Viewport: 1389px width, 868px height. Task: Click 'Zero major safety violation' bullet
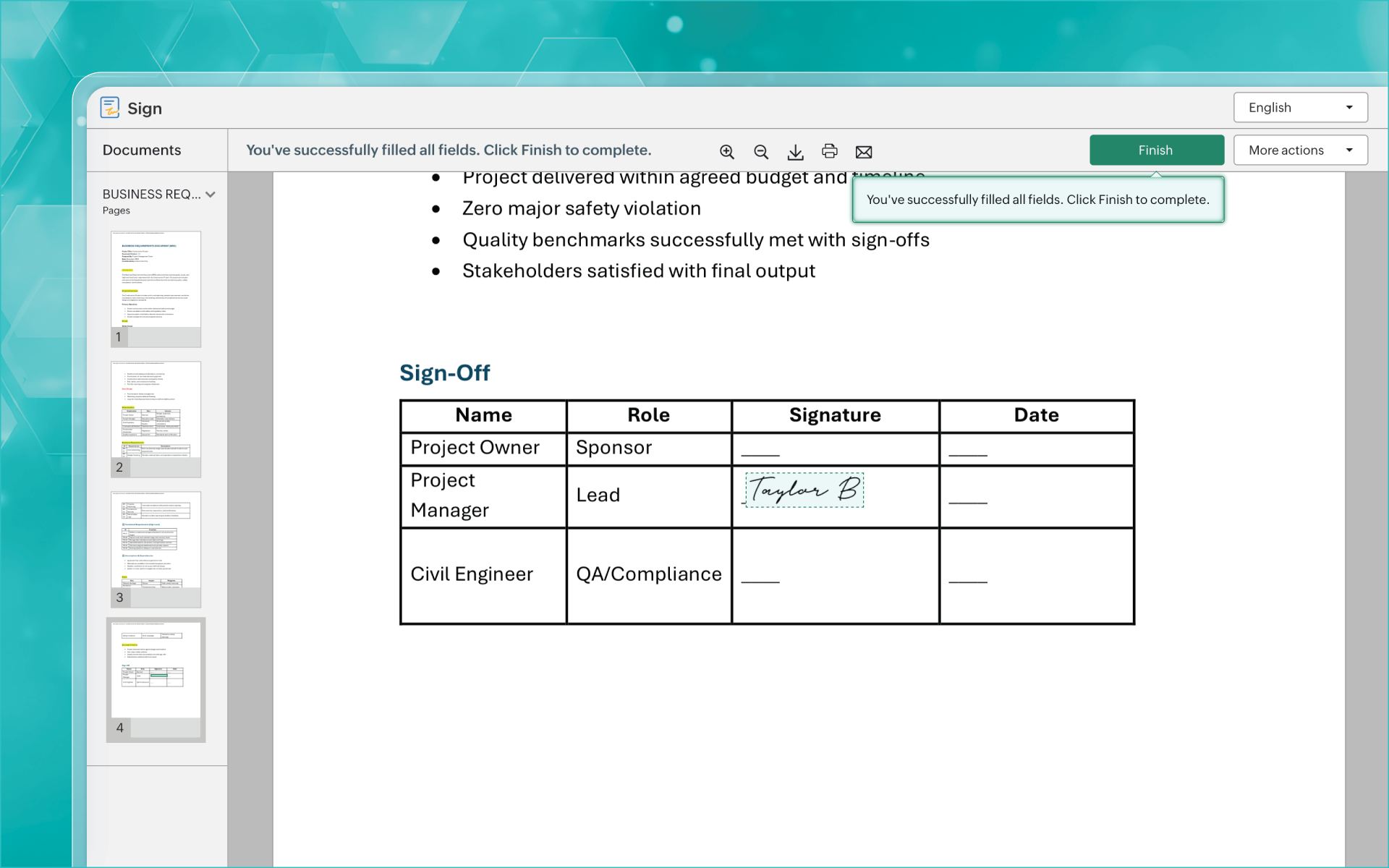pyautogui.click(x=582, y=208)
